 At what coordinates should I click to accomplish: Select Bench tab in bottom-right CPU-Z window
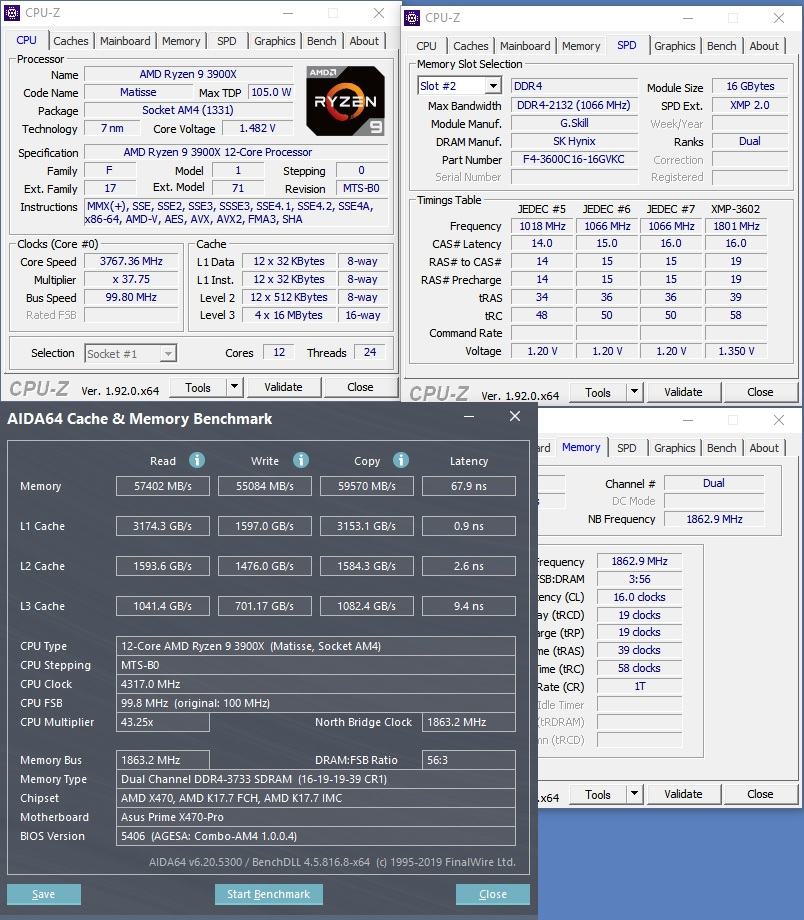(x=721, y=448)
